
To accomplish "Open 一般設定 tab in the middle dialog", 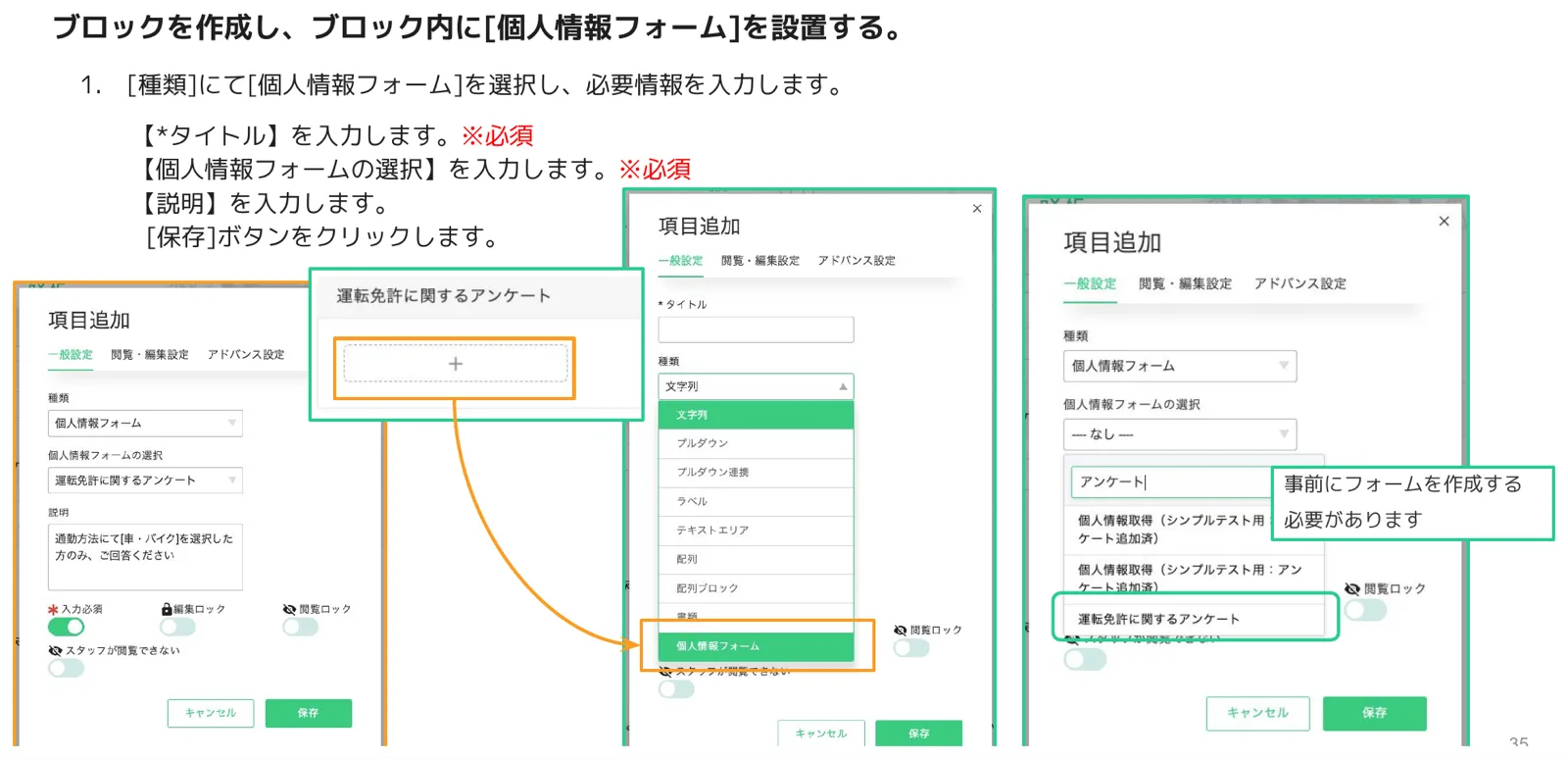I will click(x=681, y=260).
